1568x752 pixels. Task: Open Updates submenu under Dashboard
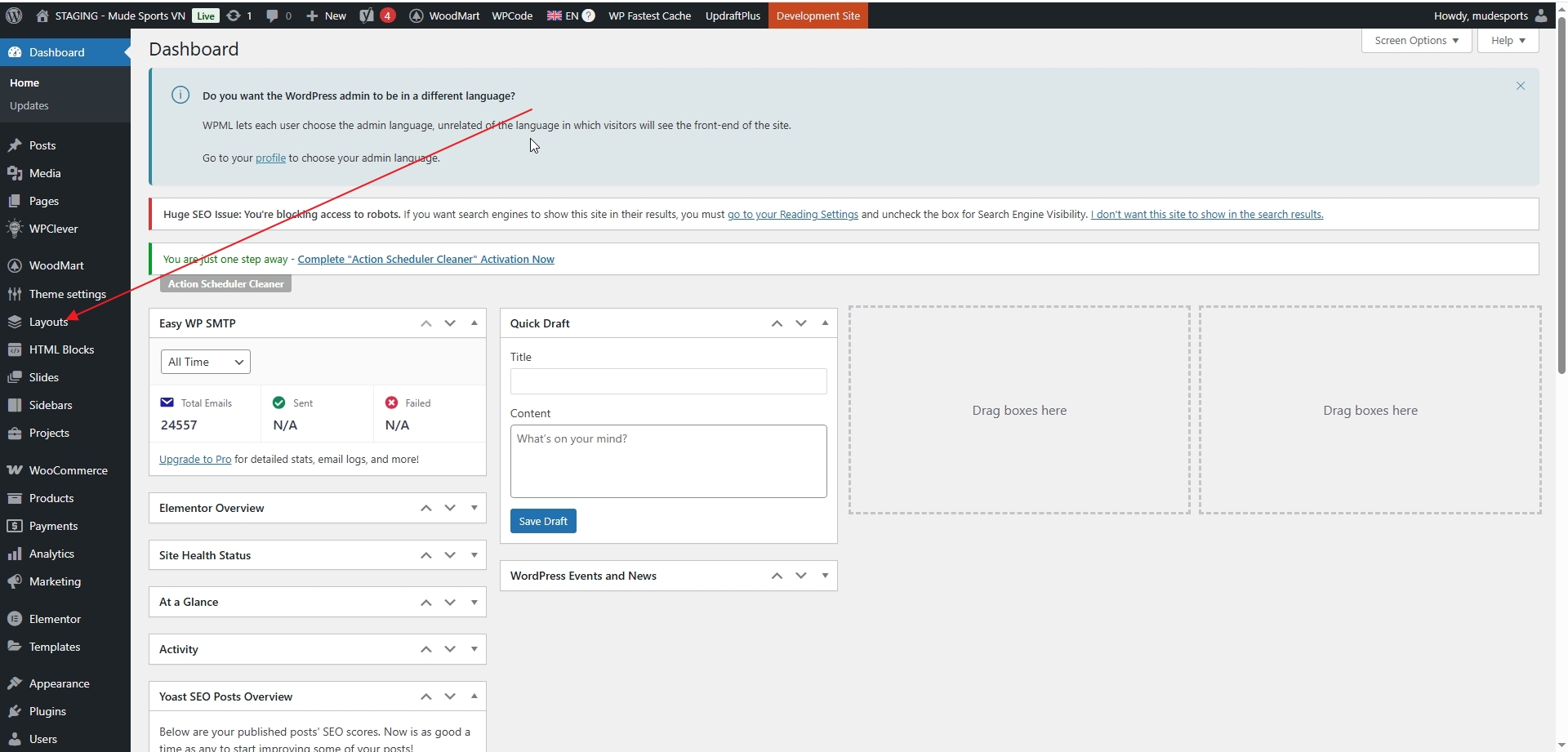tap(29, 106)
